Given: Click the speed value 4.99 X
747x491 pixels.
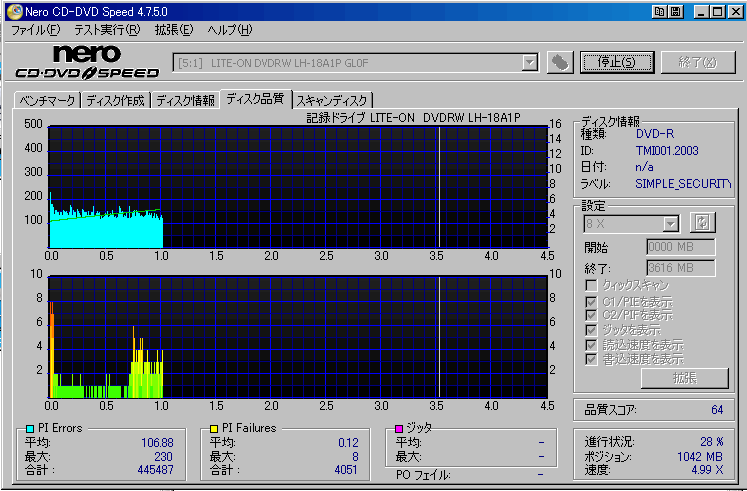Looking at the screenshot, I should tap(707, 470).
